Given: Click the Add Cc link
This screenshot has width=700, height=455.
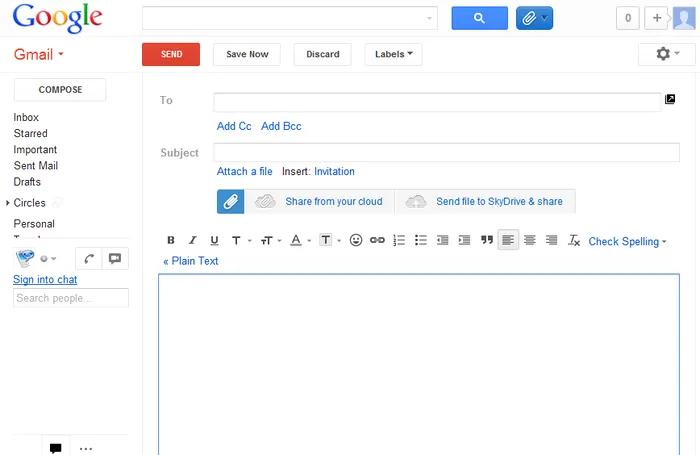Looking at the screenshot, I should [234, 126].
